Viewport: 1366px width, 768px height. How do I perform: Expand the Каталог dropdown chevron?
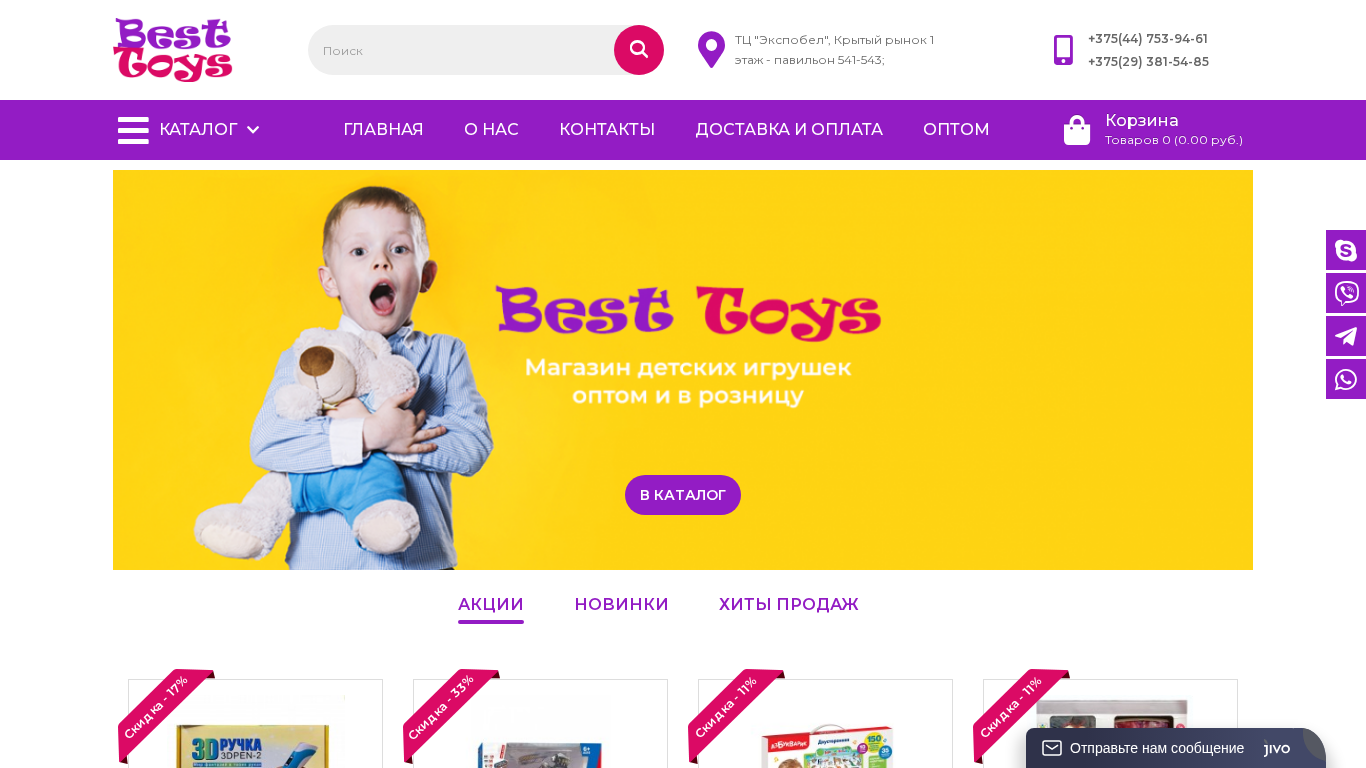tap(253, 130)
